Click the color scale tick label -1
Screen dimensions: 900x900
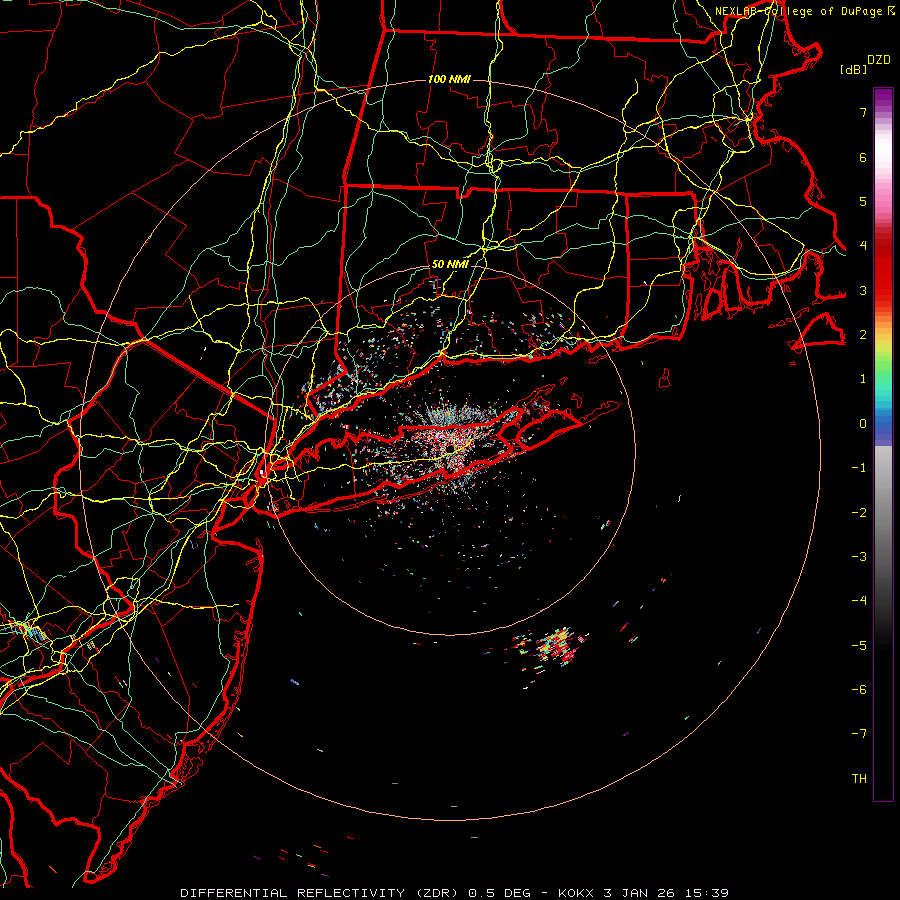[859, 468]
